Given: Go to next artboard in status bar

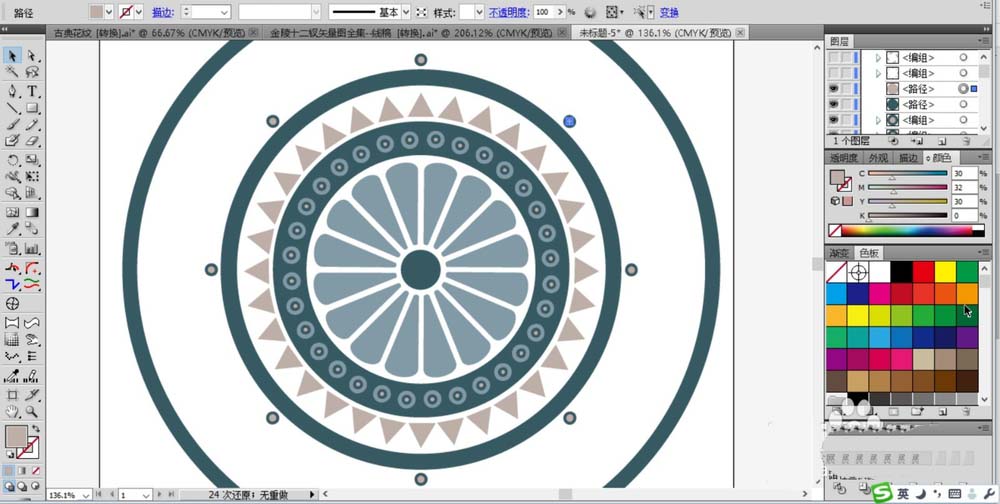Looking at the screenshot, I should pyautogui.click(x=159, y=494).
